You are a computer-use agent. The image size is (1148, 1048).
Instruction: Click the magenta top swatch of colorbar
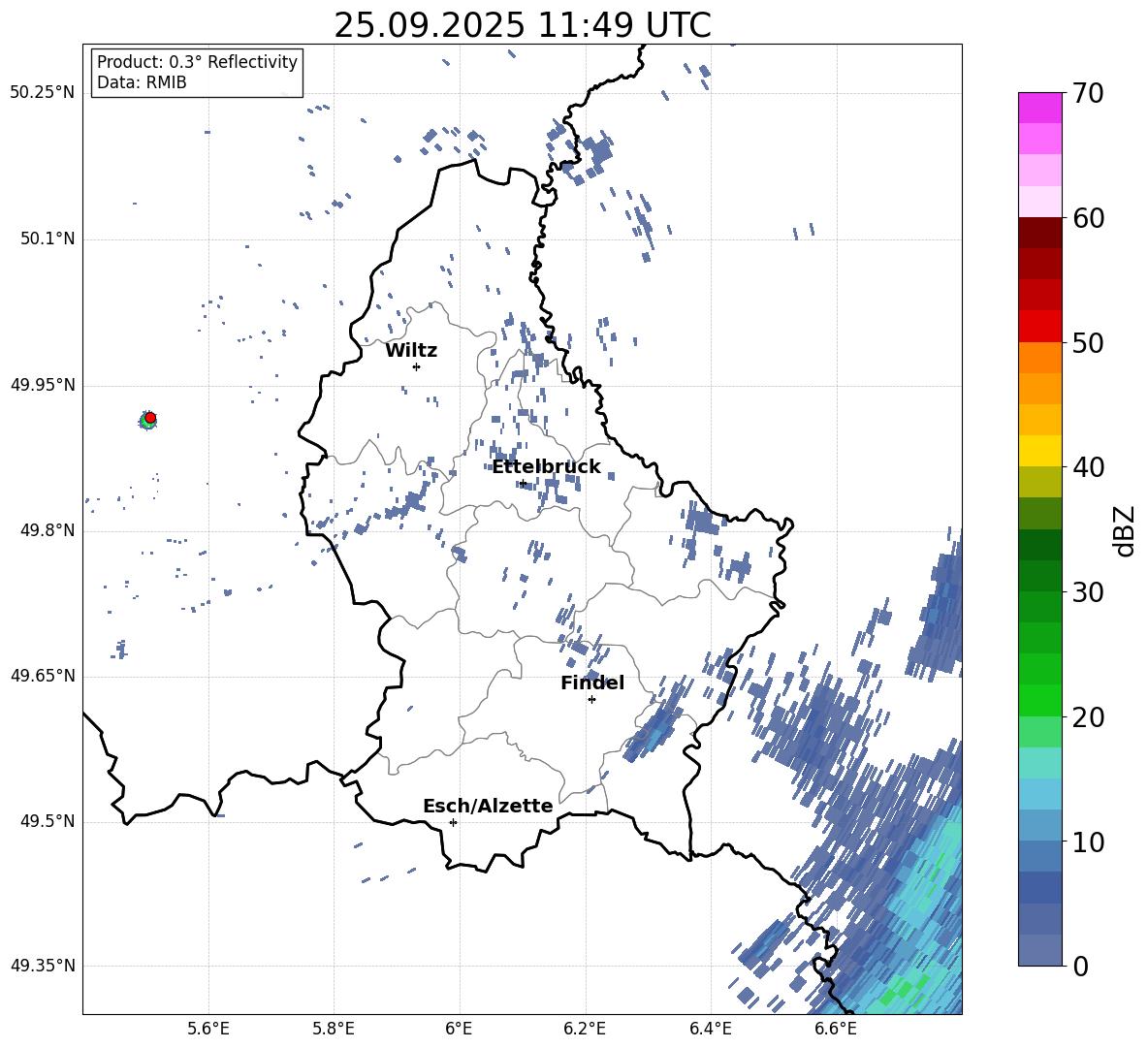click(x=1039, y=108)
